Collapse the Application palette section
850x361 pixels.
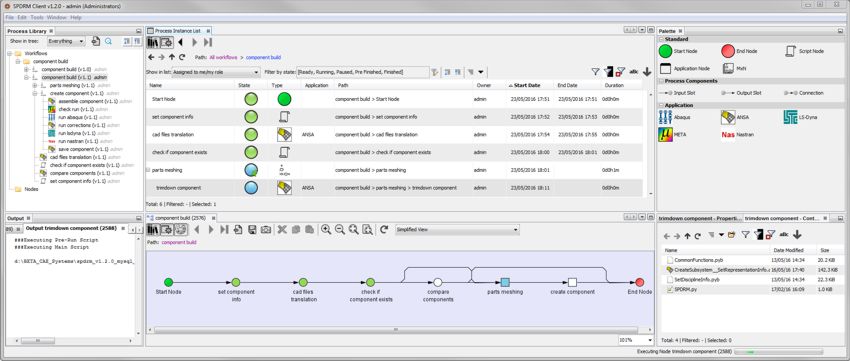(x=661, y=105)
